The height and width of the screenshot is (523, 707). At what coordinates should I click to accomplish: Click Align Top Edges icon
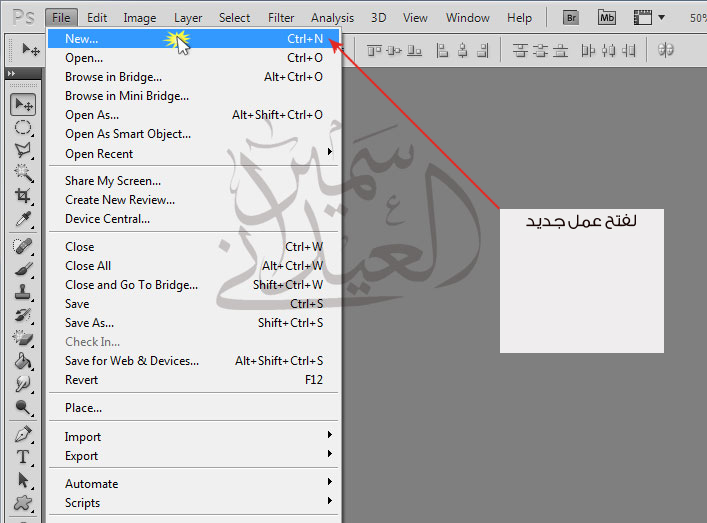click(374, 50)
